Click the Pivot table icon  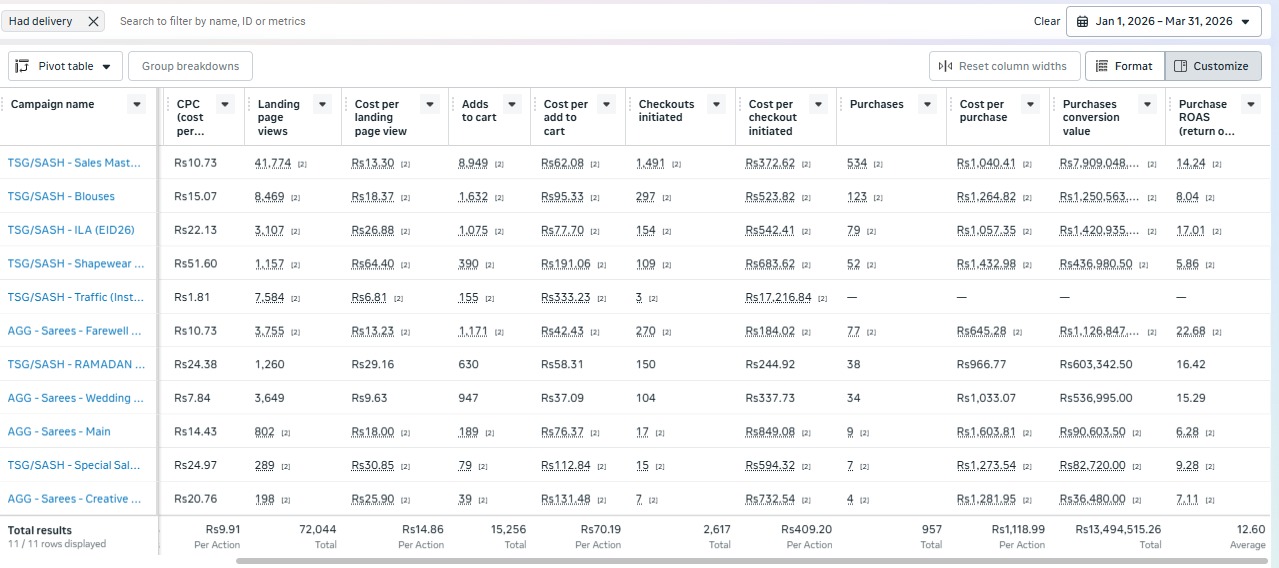pyautogui.click(x=23, y=66)
